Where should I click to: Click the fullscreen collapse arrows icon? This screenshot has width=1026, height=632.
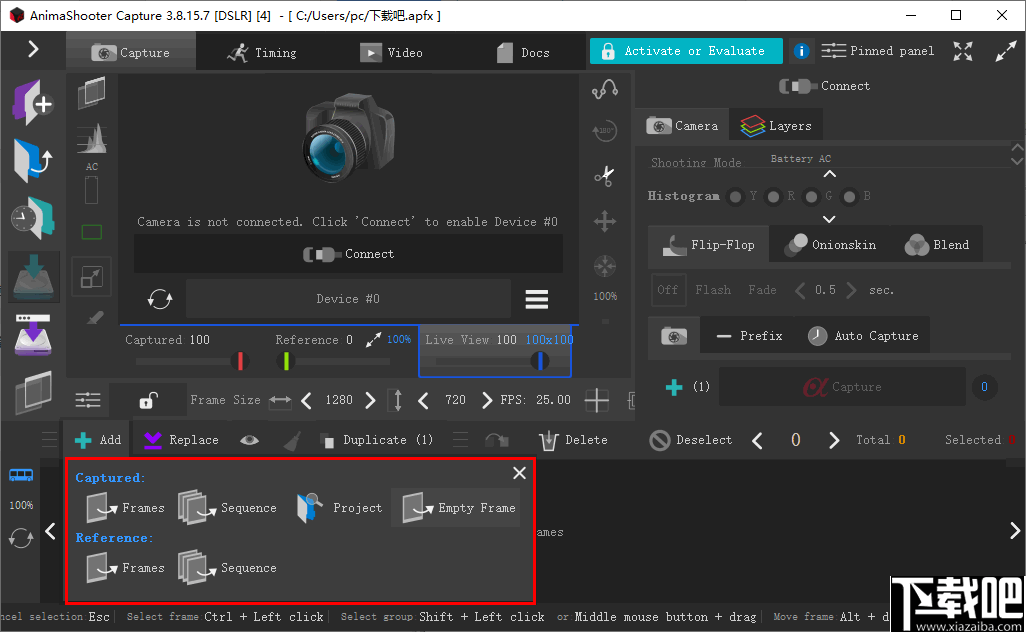[963, 51]
